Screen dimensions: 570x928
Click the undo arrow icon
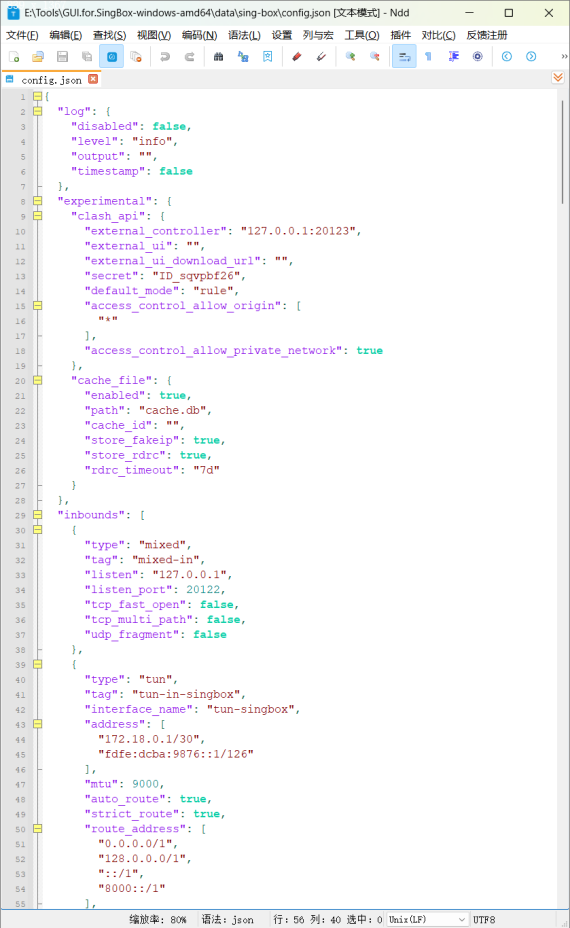pyautogui.click(x=165, y=57)
